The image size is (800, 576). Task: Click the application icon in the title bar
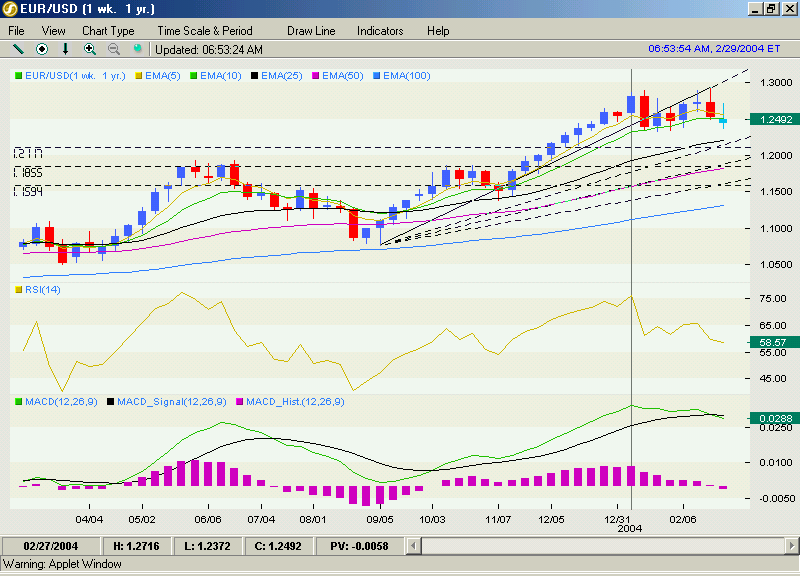coord(10,9)
